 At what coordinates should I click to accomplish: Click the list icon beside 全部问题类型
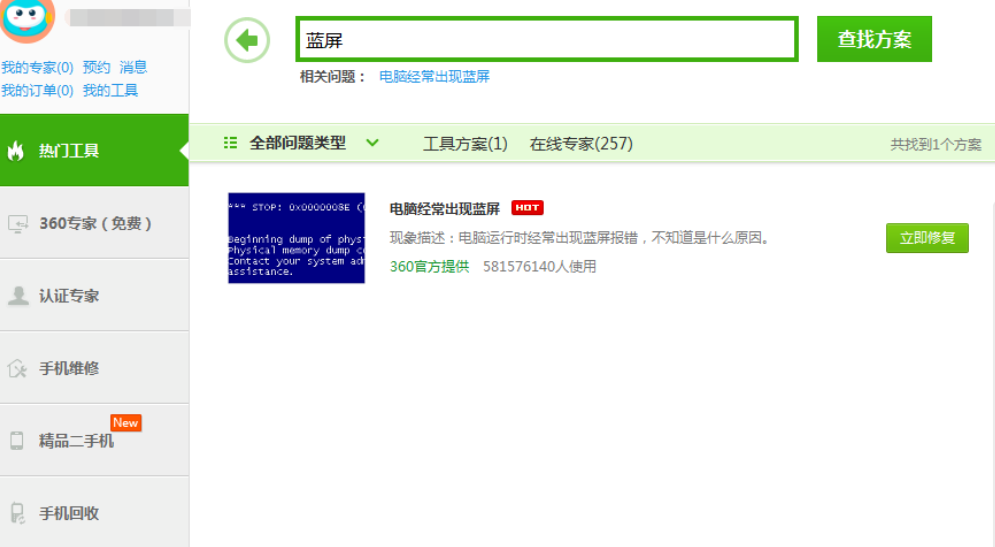click(231, 143)
